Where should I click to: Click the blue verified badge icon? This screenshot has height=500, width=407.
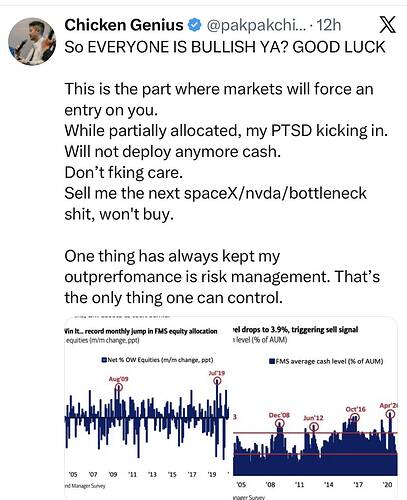(x=195, y=25)
